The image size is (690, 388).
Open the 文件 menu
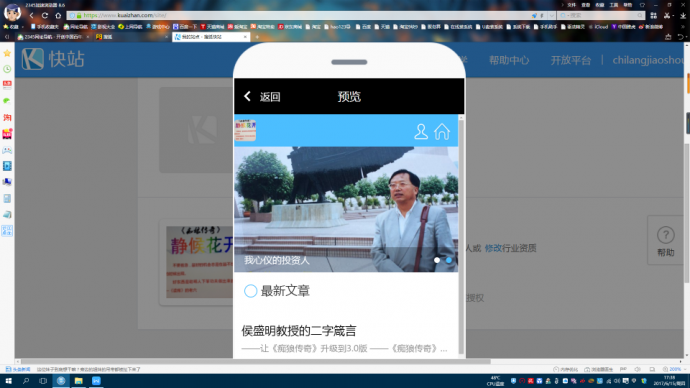click(571, 5)
